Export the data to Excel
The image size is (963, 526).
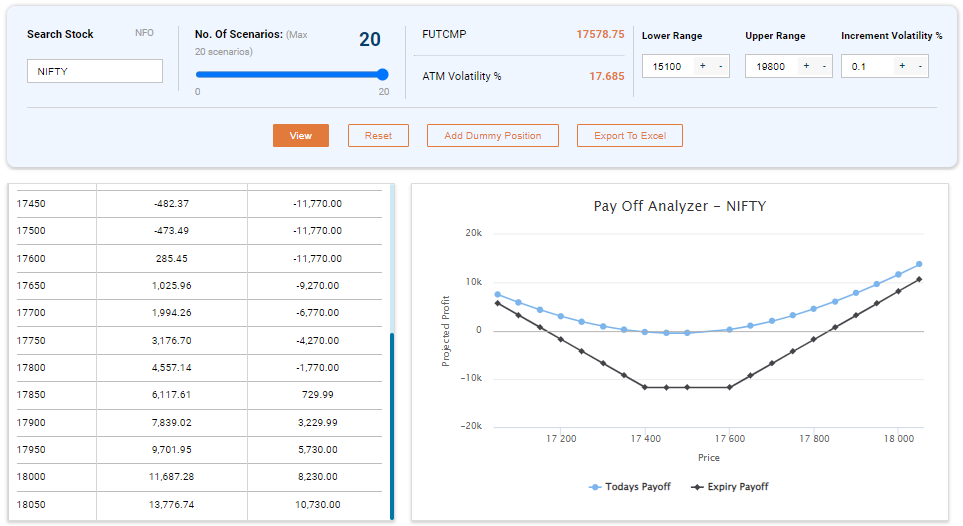[629, 136]
